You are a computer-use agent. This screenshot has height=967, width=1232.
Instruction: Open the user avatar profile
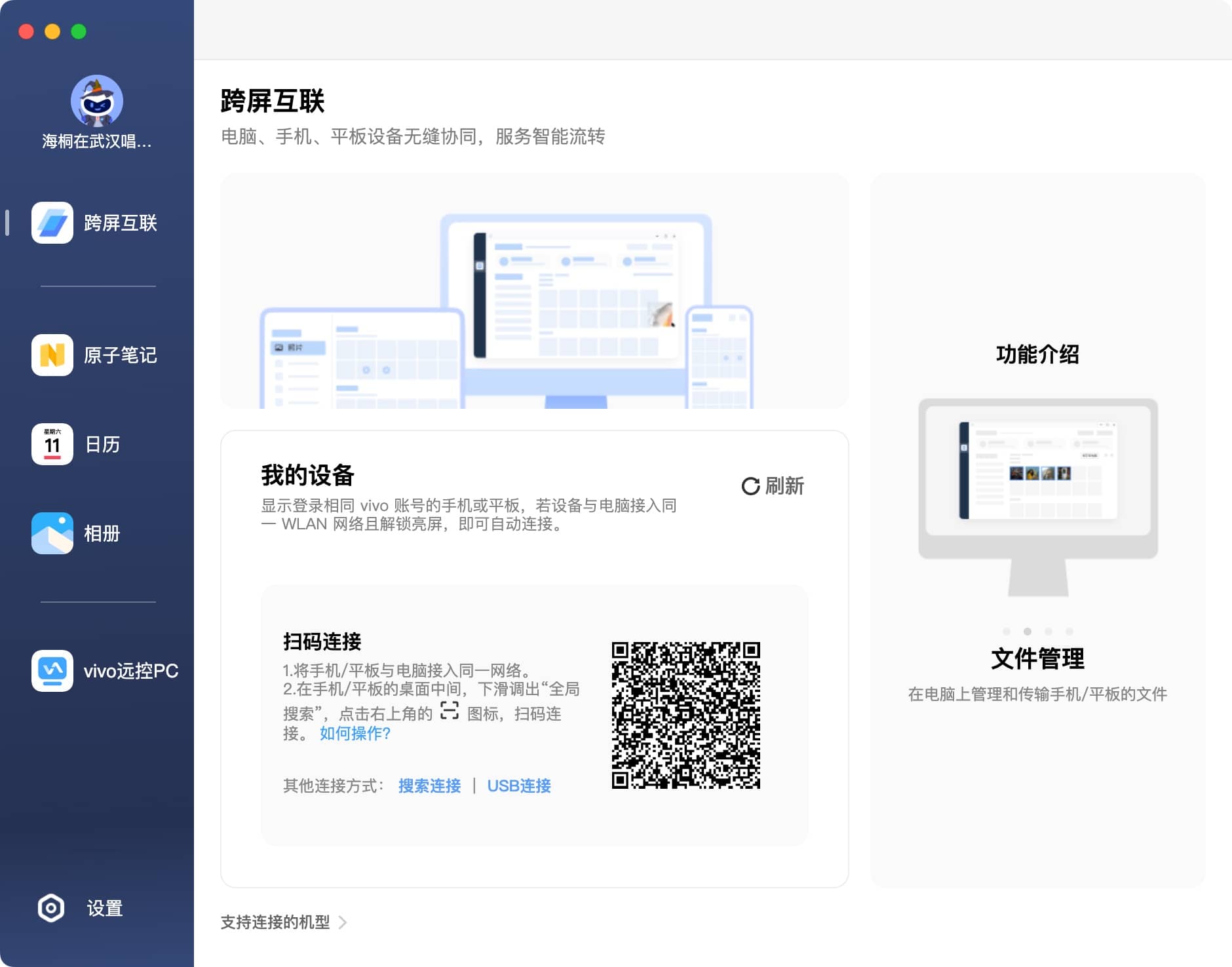97,100
